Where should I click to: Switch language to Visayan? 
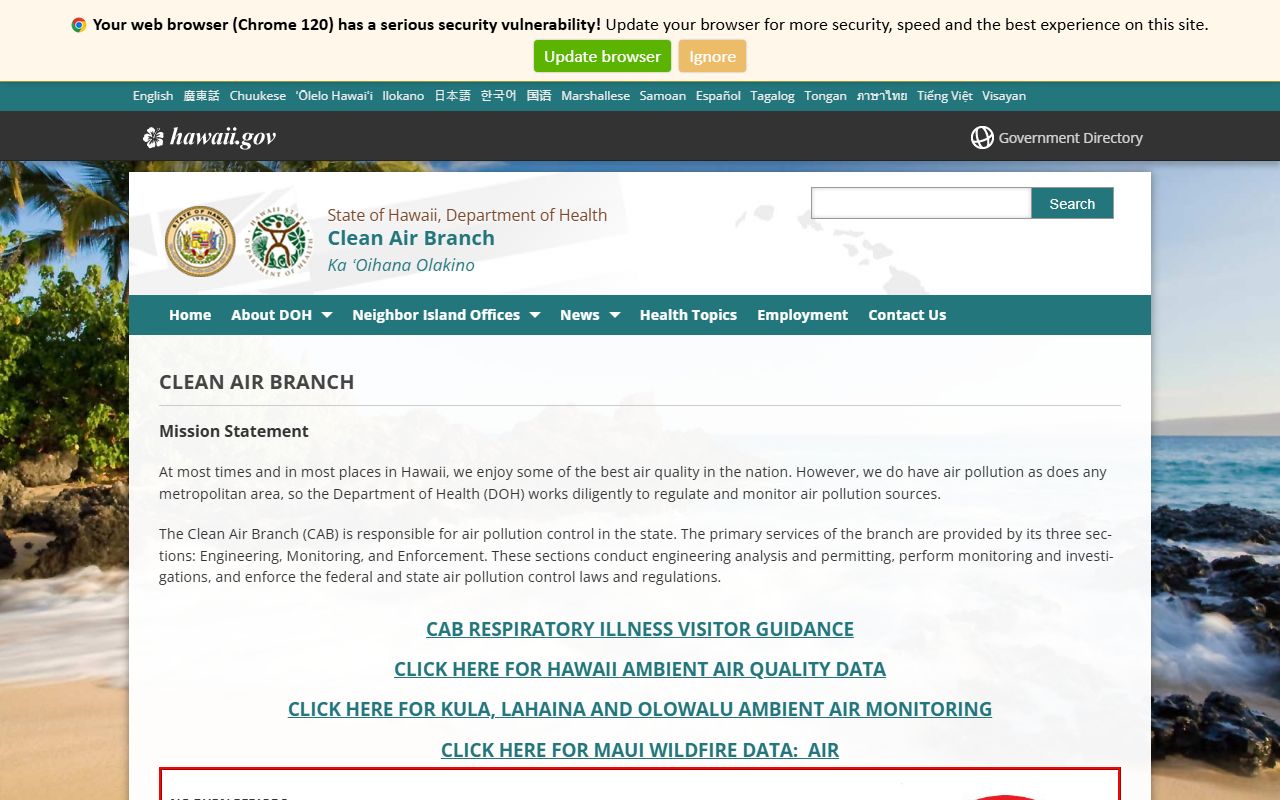[x=1004, y=96]
